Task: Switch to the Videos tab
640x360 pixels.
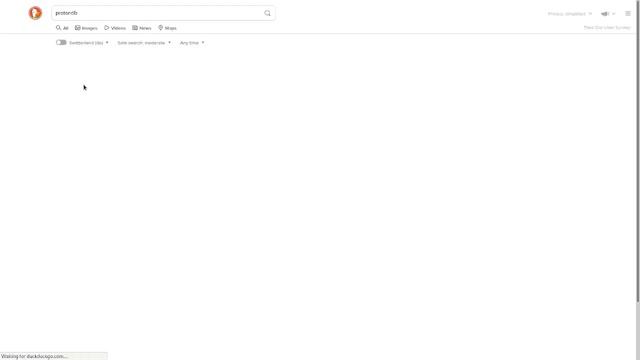Action: [115, 28]
